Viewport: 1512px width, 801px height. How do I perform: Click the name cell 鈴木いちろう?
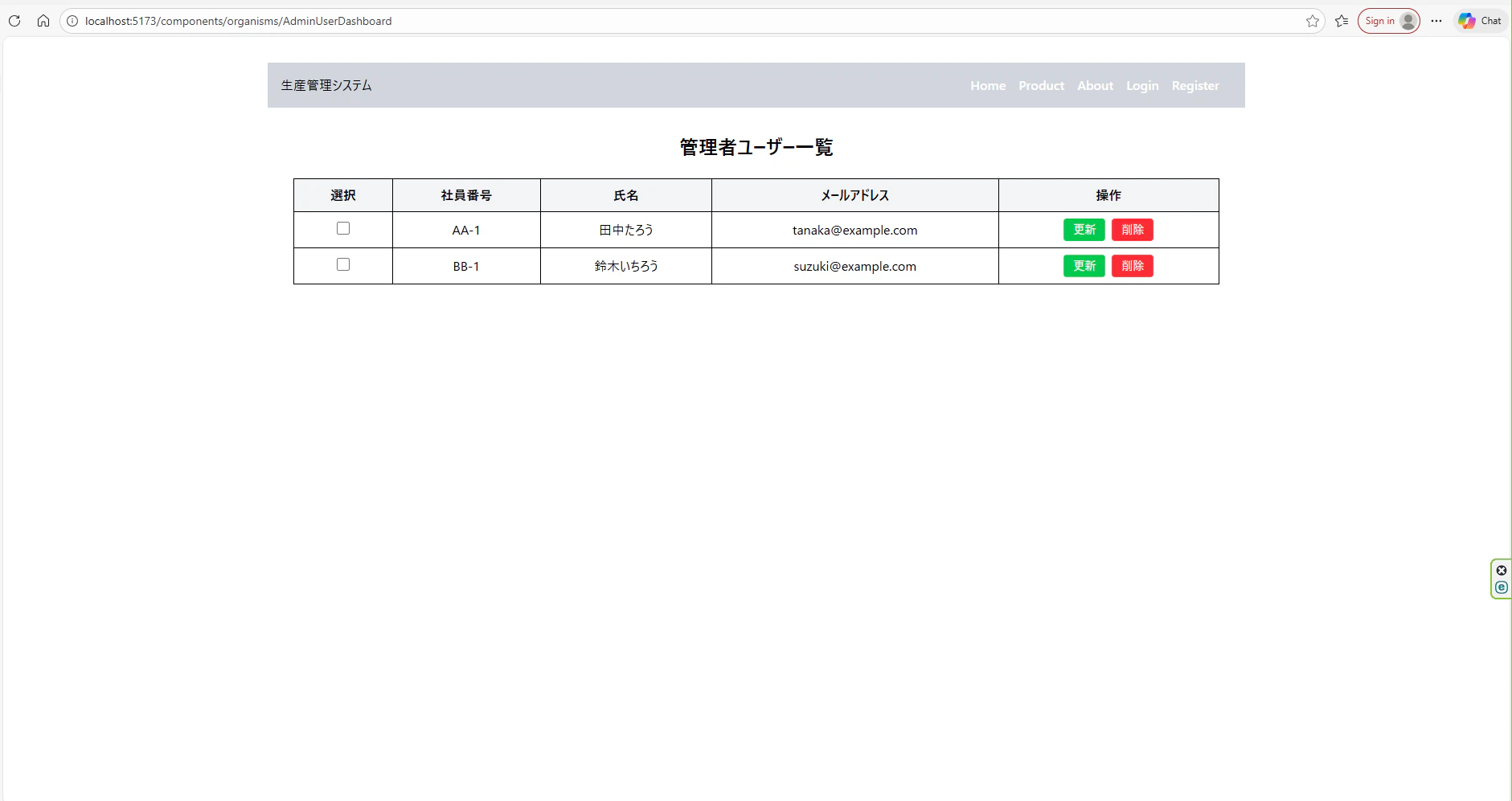coord(626,266)
